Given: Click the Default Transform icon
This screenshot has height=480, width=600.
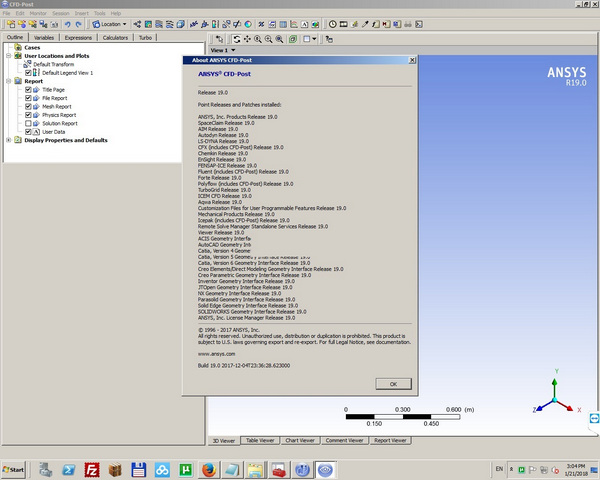Looking at the screenshot, I should [x=28, y=64].
